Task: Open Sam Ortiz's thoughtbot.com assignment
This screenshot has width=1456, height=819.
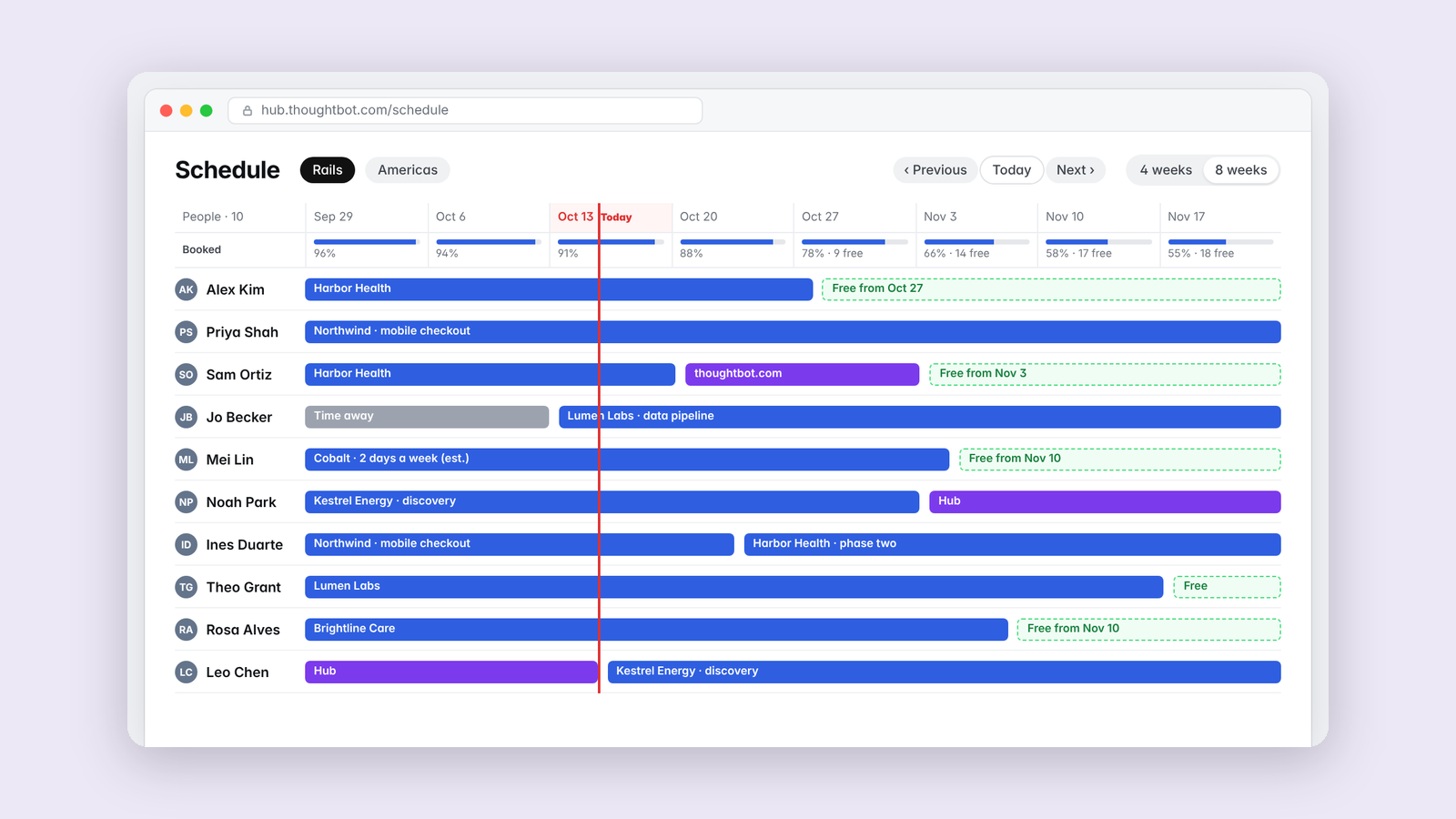Action: [x=802, y=374]
